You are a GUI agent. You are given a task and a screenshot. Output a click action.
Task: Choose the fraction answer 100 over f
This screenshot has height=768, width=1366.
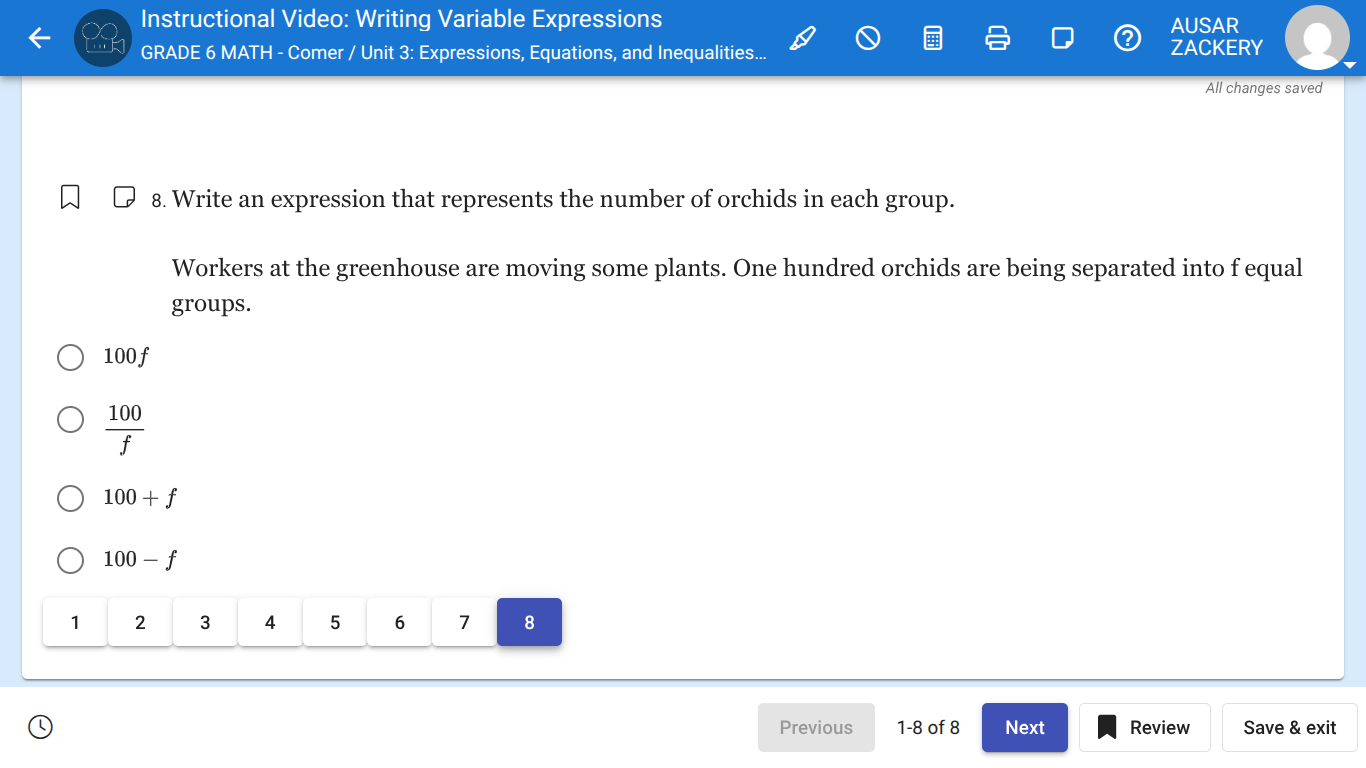(70, 419)
